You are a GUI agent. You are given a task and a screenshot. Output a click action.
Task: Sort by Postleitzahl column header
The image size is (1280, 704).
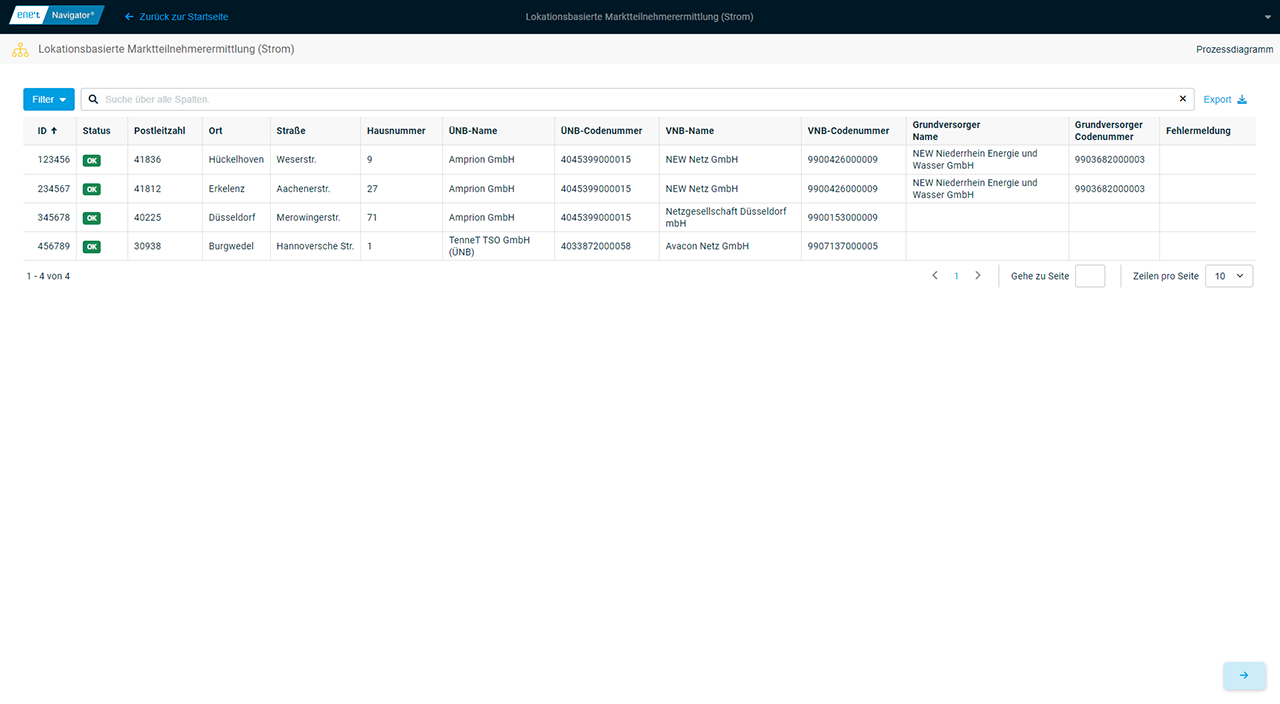tap(160, 131)
